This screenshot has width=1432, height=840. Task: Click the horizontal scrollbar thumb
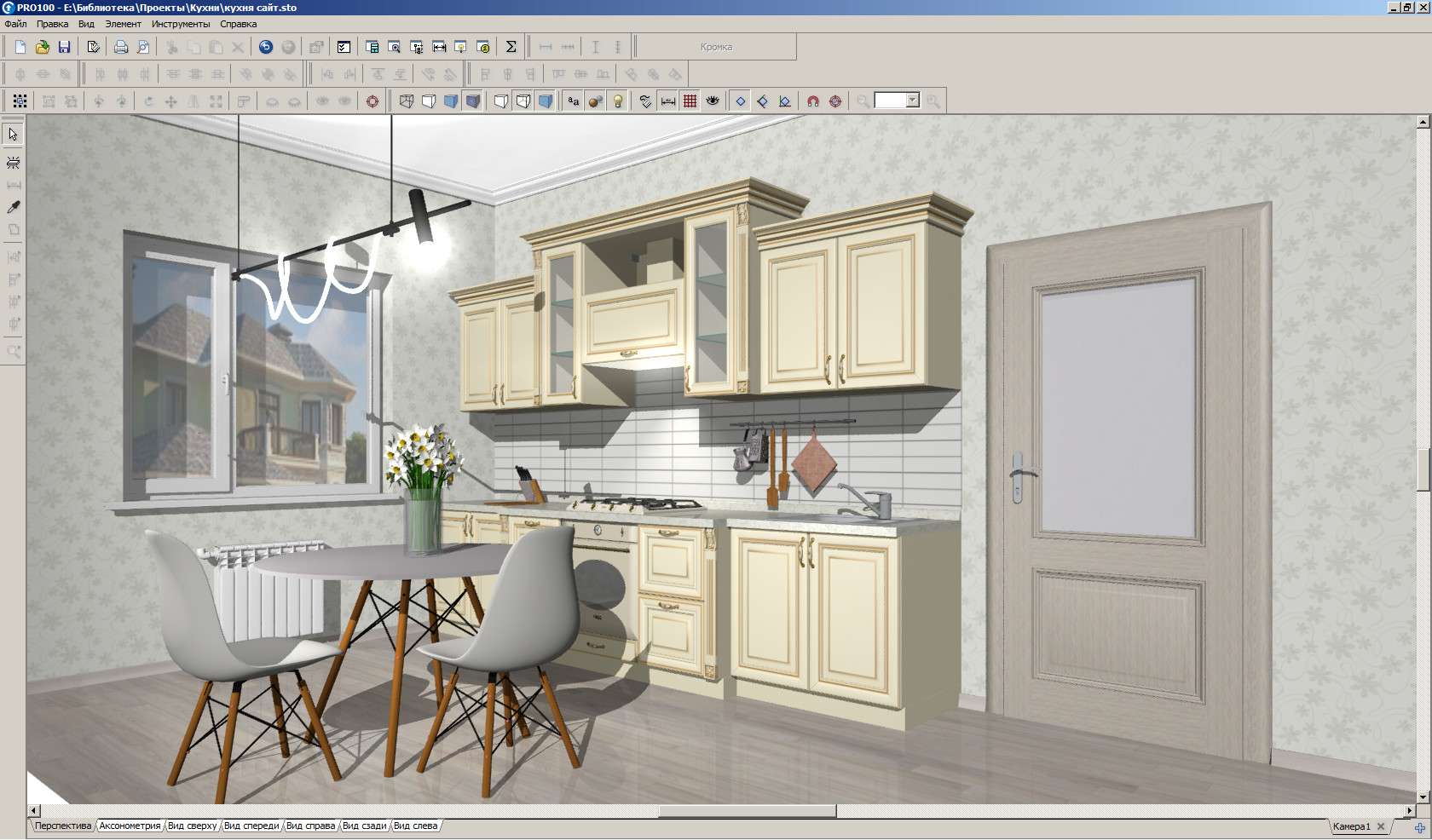(747, 811)
